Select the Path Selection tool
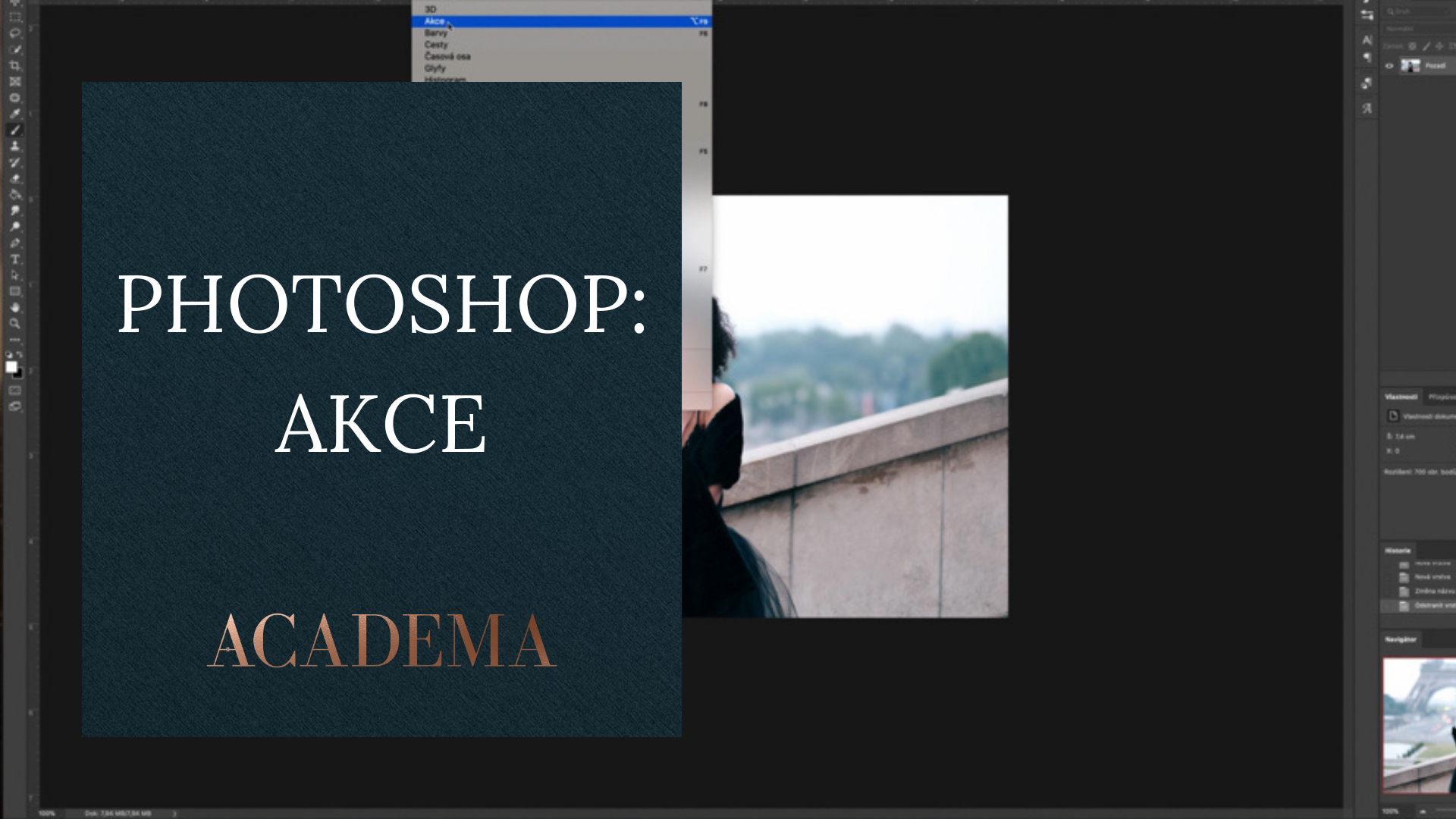Screen dimensions: 1456x819 (x=14, y=275)
